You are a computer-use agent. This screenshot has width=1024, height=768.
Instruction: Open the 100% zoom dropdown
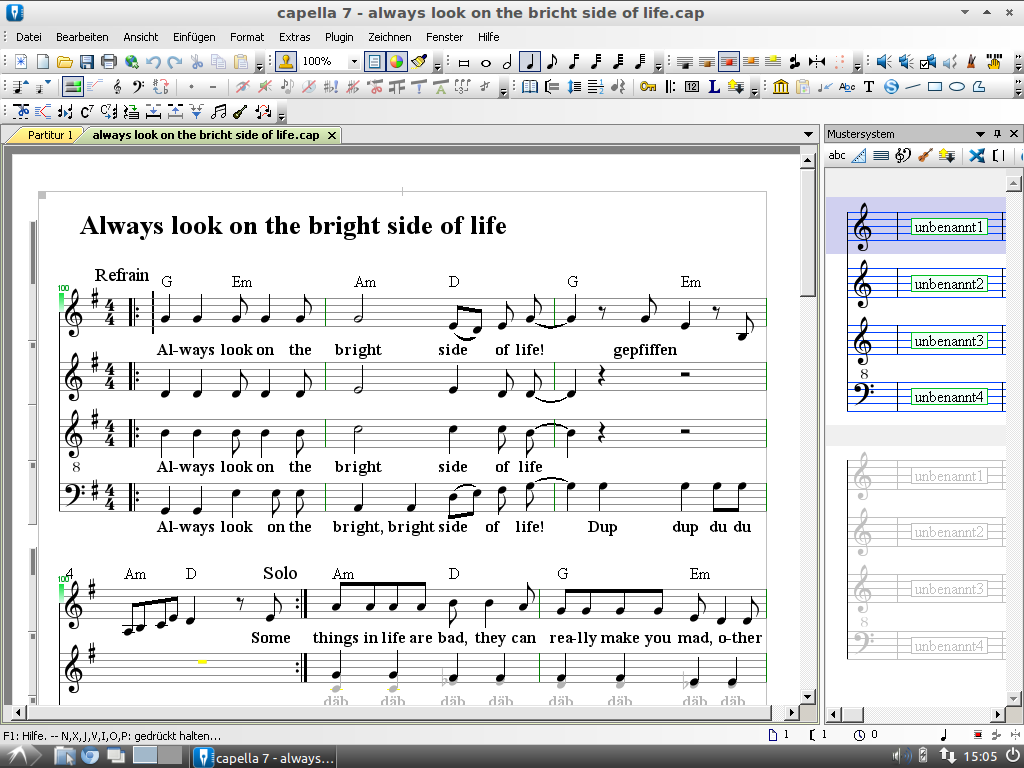(x=354, y=61)
